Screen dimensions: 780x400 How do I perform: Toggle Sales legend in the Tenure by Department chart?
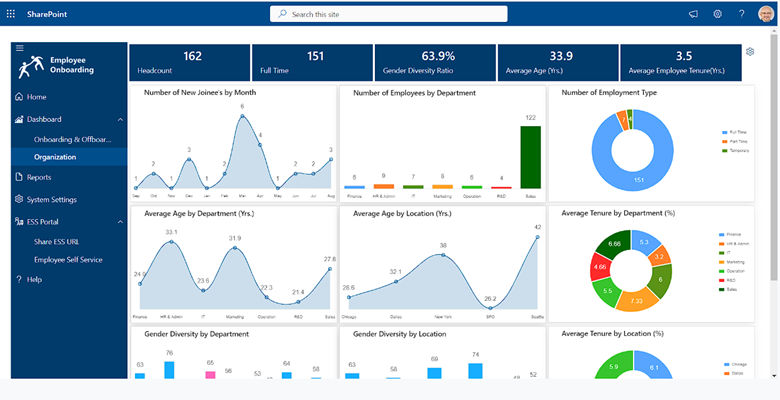pos(728,289)
